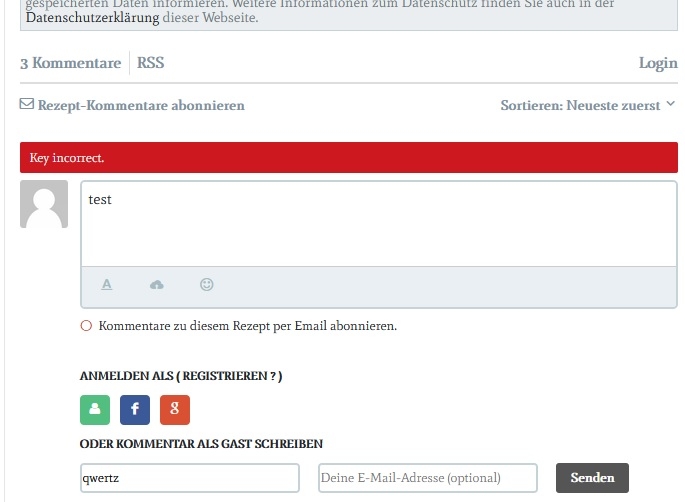Sign in with the green user icon
Image resolution: width=685 pixels, height=502 pixels.
95,410
